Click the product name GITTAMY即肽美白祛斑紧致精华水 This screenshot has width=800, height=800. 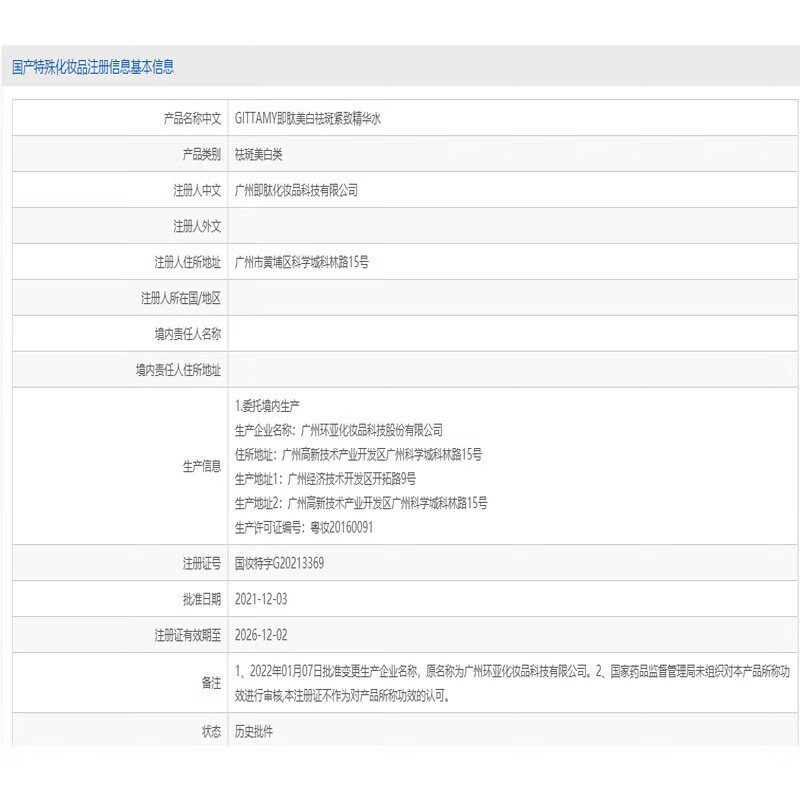click(x=308, y=118)
